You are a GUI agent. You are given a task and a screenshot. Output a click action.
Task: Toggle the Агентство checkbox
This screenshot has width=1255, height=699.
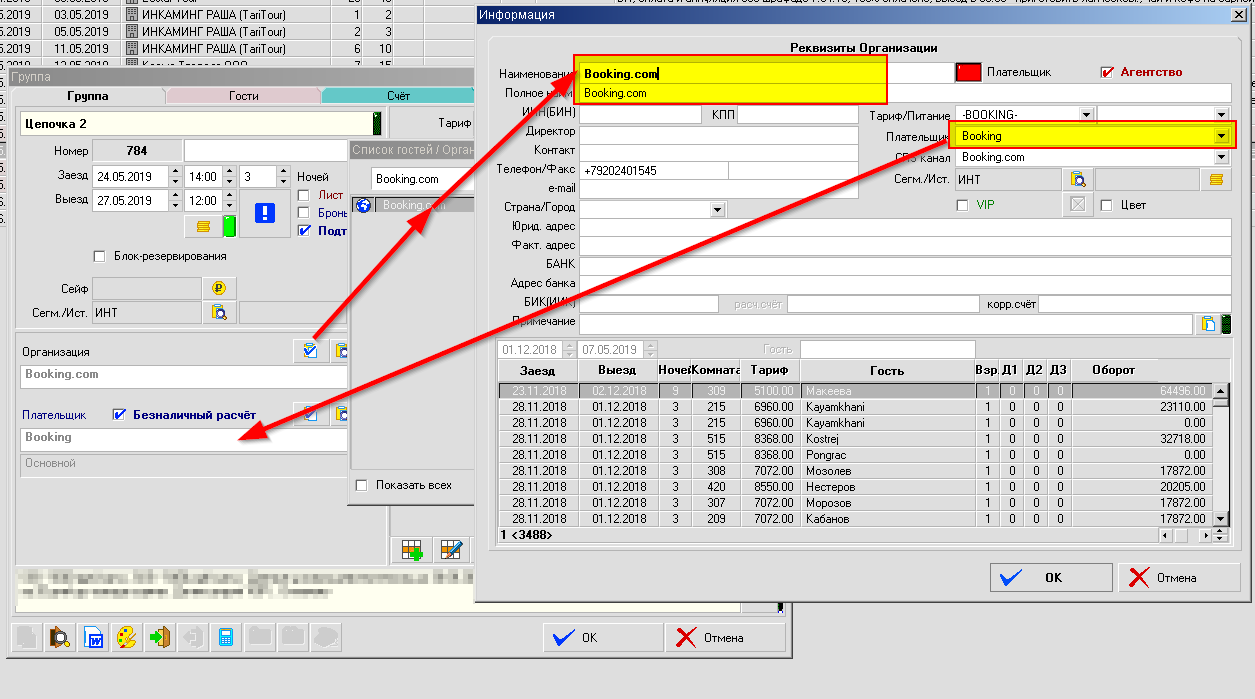[1107, 72]
